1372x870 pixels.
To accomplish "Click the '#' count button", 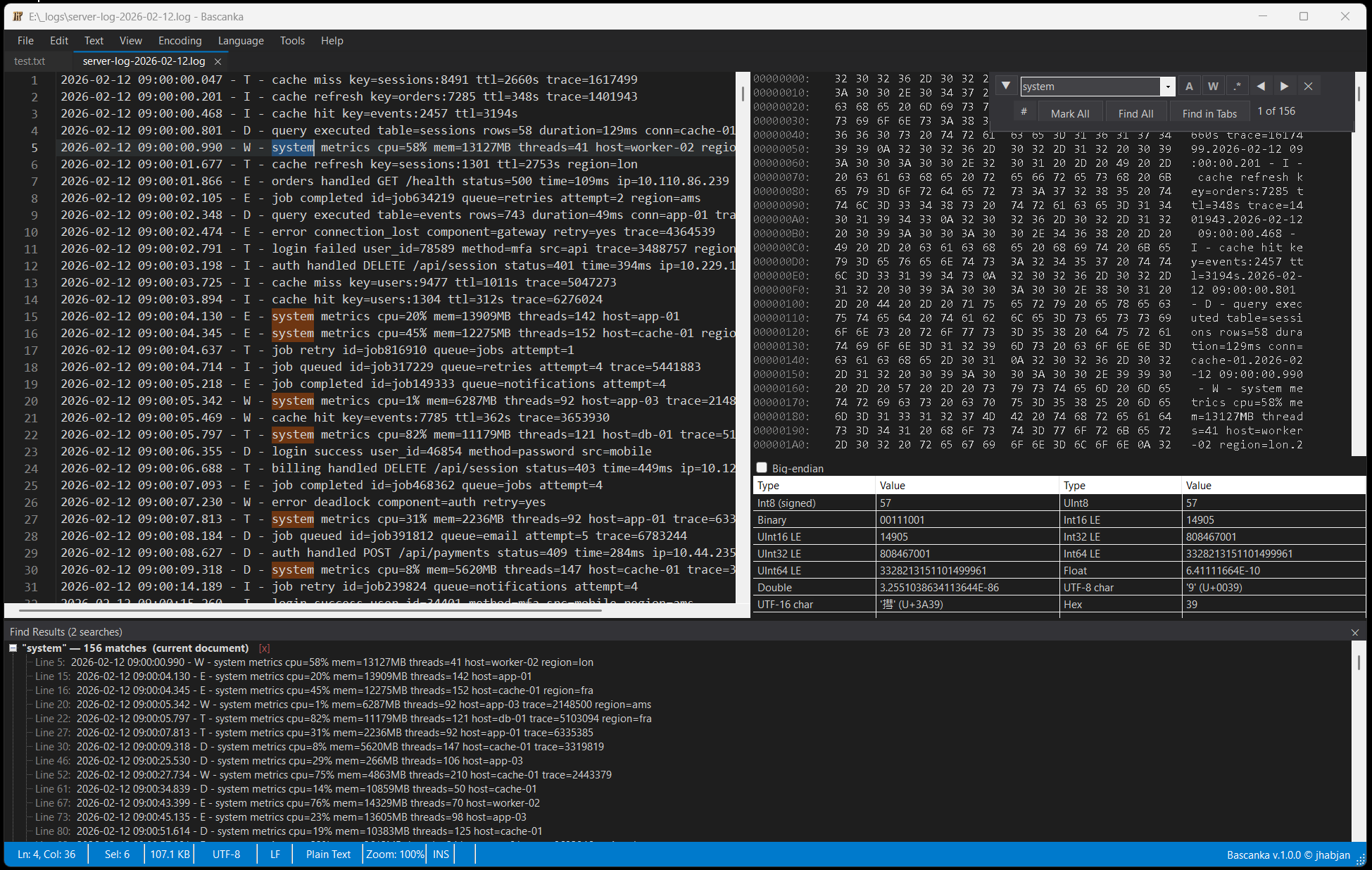I will [x=1024, y=112].
